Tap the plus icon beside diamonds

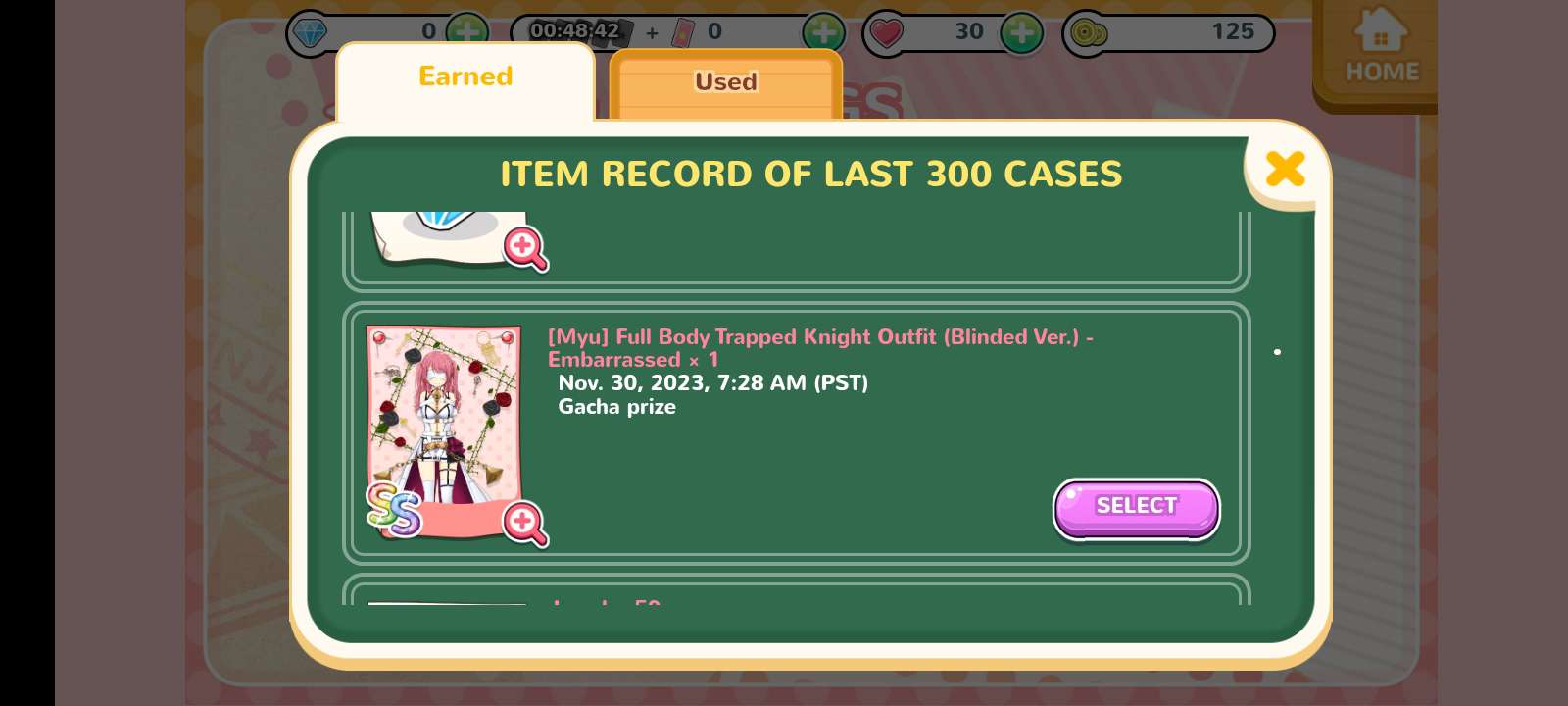point(467,32)
